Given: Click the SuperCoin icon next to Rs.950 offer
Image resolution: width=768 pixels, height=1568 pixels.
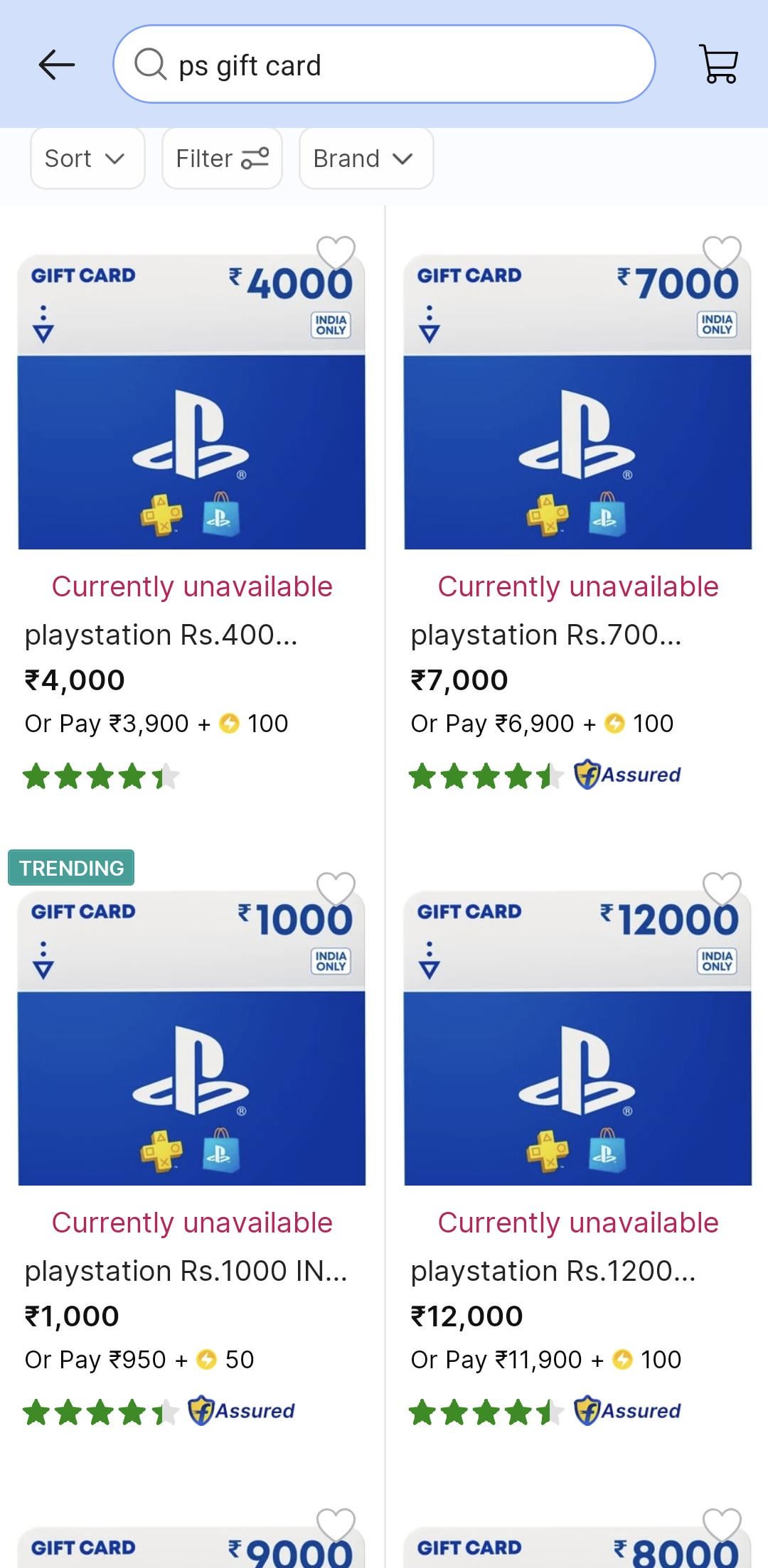Looking at the screenshot, I should point(206,1358).
